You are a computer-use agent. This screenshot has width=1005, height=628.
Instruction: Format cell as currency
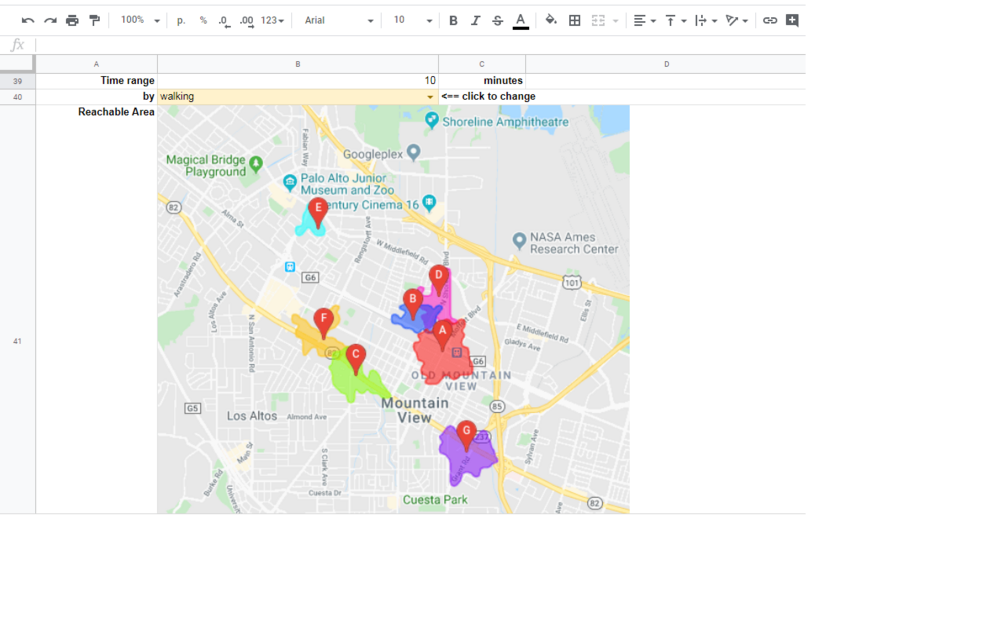[x=181, y=21]
